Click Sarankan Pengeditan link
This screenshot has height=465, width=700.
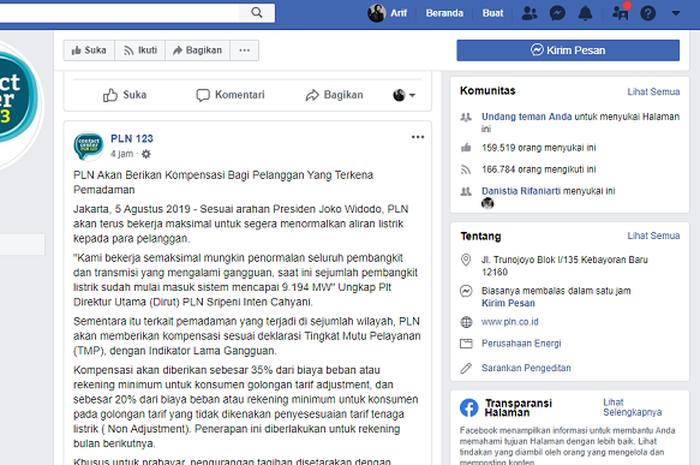click(x=526, y=368)
